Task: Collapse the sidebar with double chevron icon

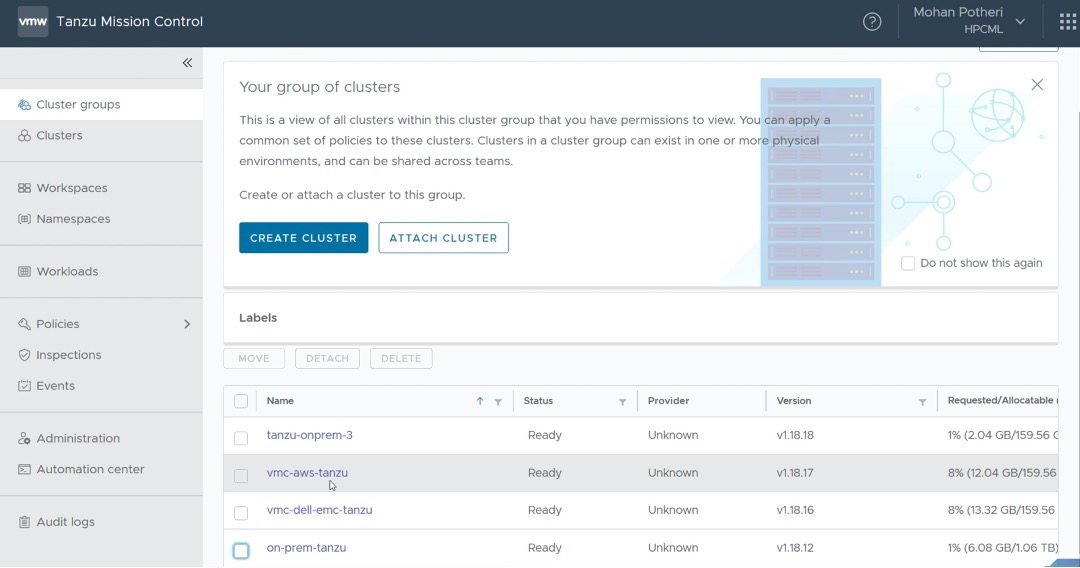Action: click(x=187, y=63)
